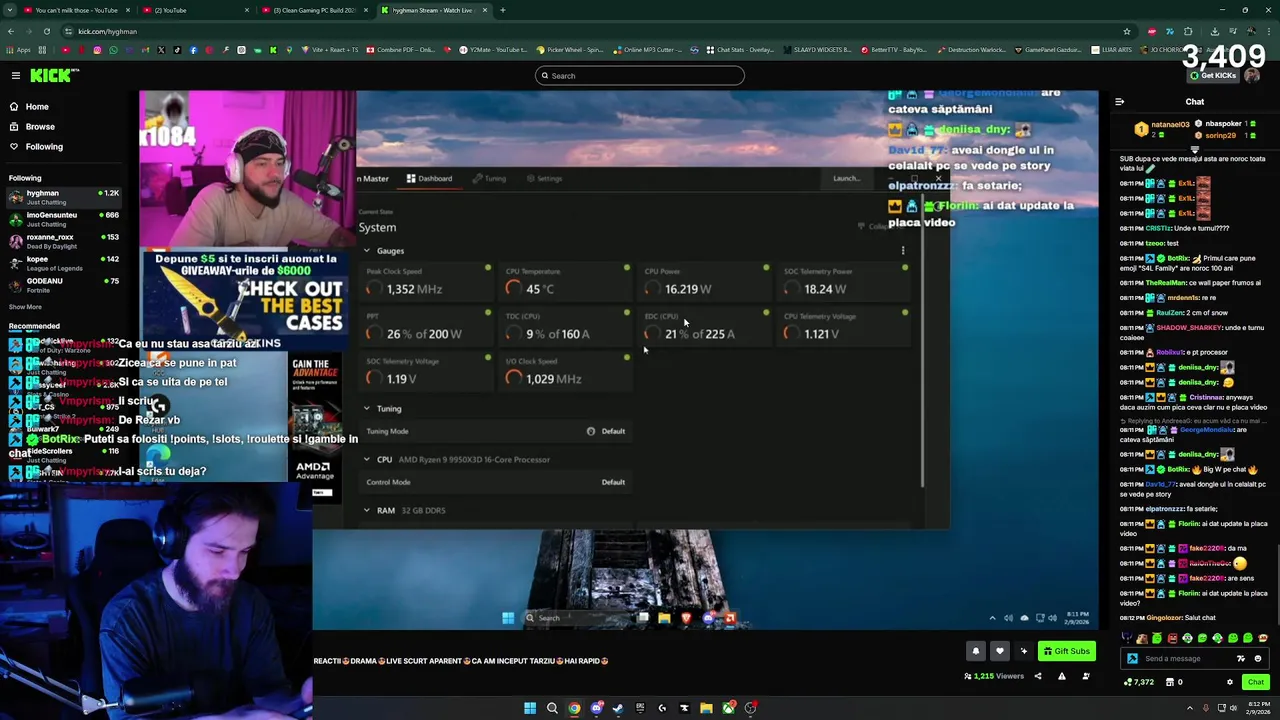This screenshot has width=1280, height=720.
Task: Open browser downloads icon
Action: (1214, 31)
